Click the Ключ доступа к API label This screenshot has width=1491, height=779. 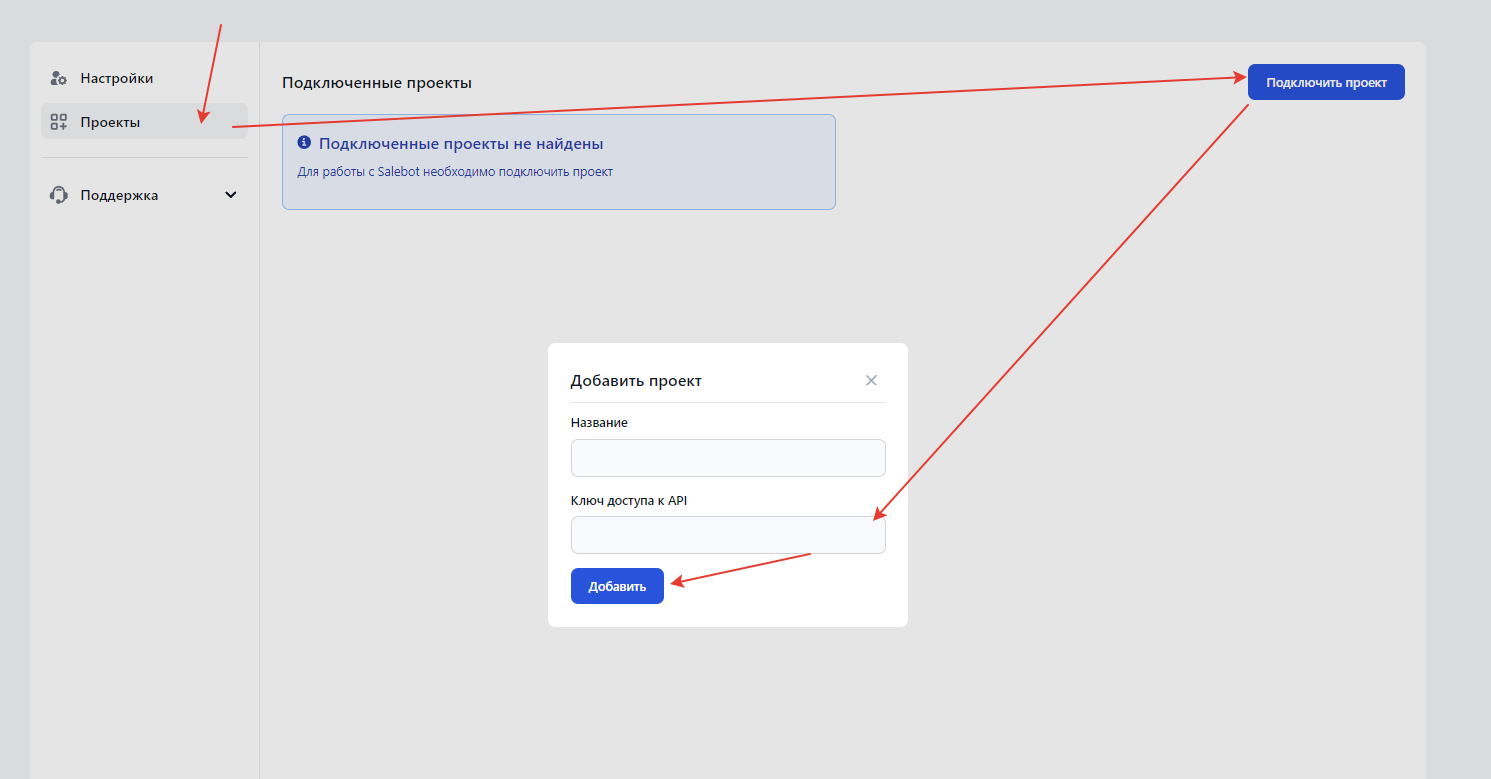(629, 500)
